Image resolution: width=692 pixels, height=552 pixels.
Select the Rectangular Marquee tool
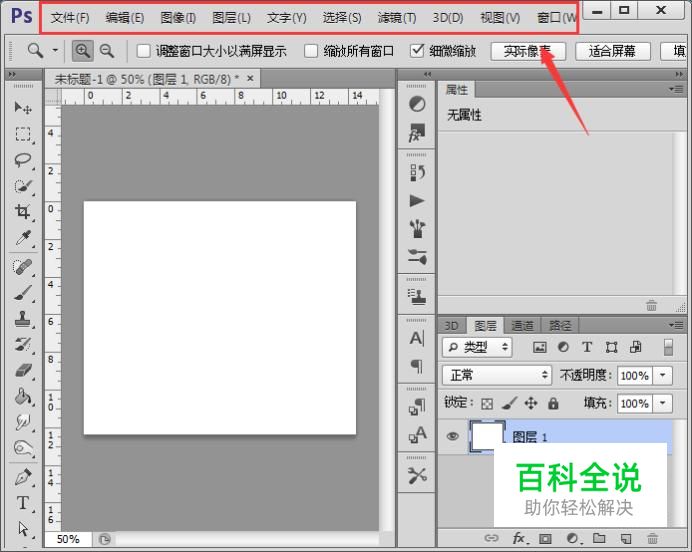click(x=23, y=134)
